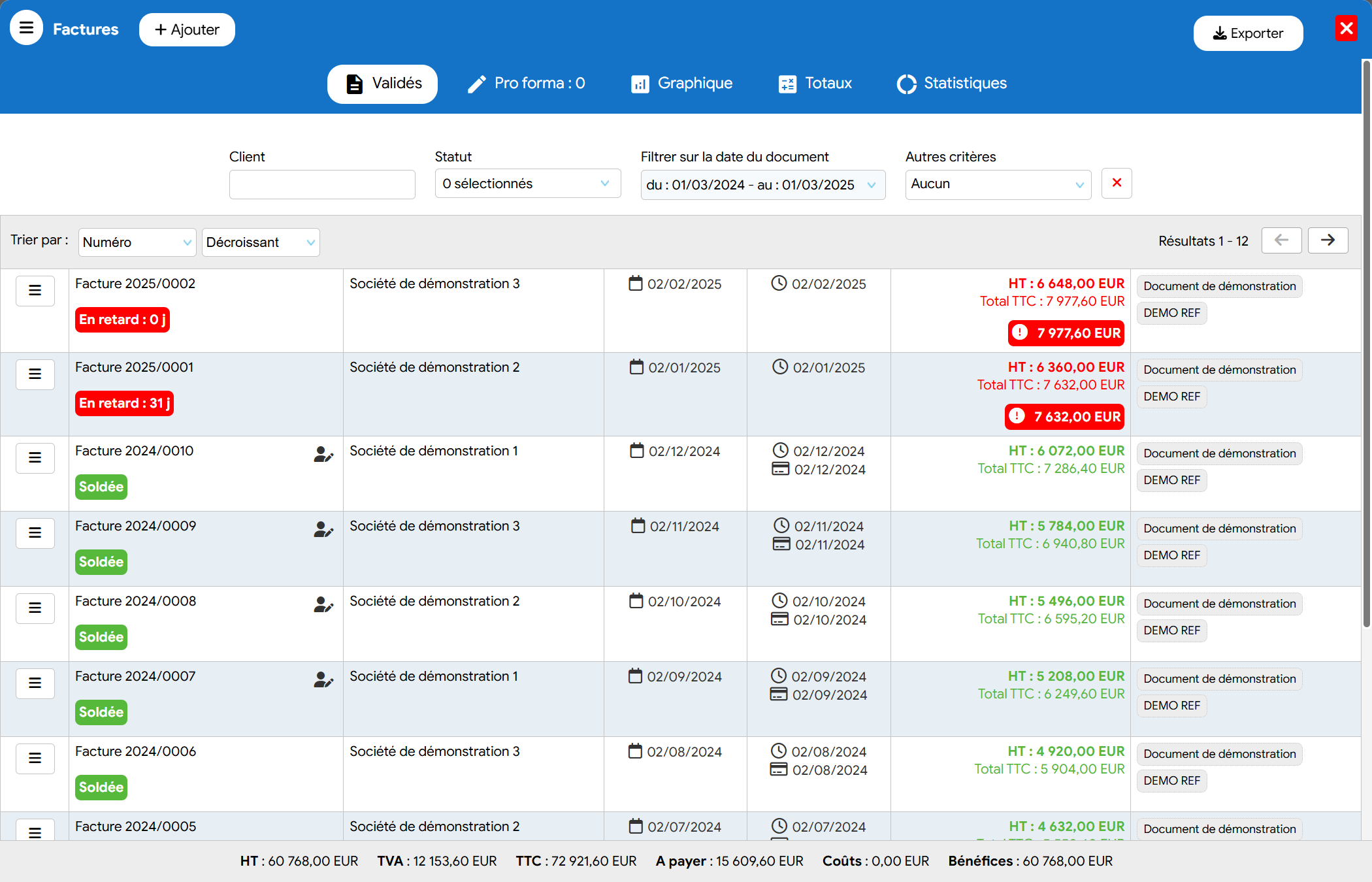The image size is (1372, 882).
Task: Click the 'En retard : 31 j' badge
Action: coord(124,403)
